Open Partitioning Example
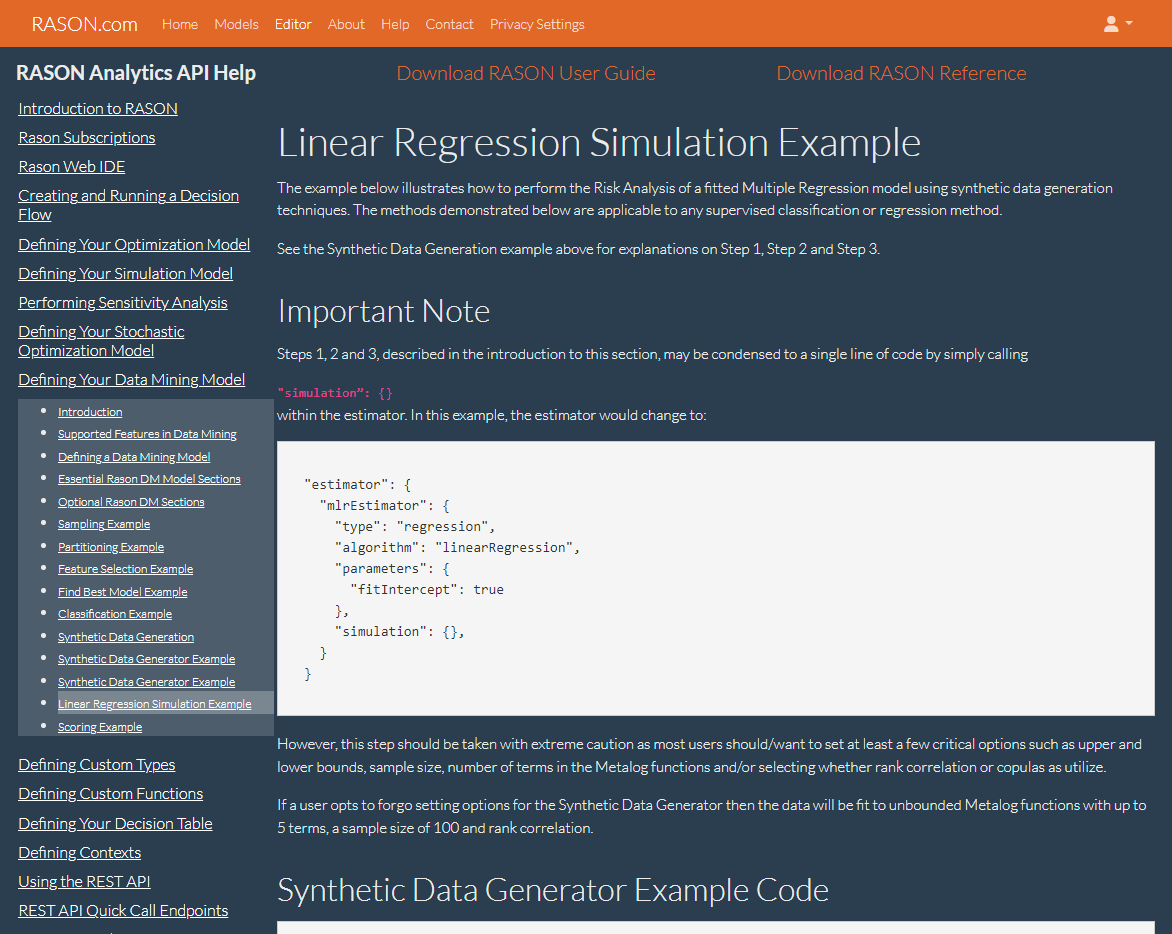 [111, 547]
